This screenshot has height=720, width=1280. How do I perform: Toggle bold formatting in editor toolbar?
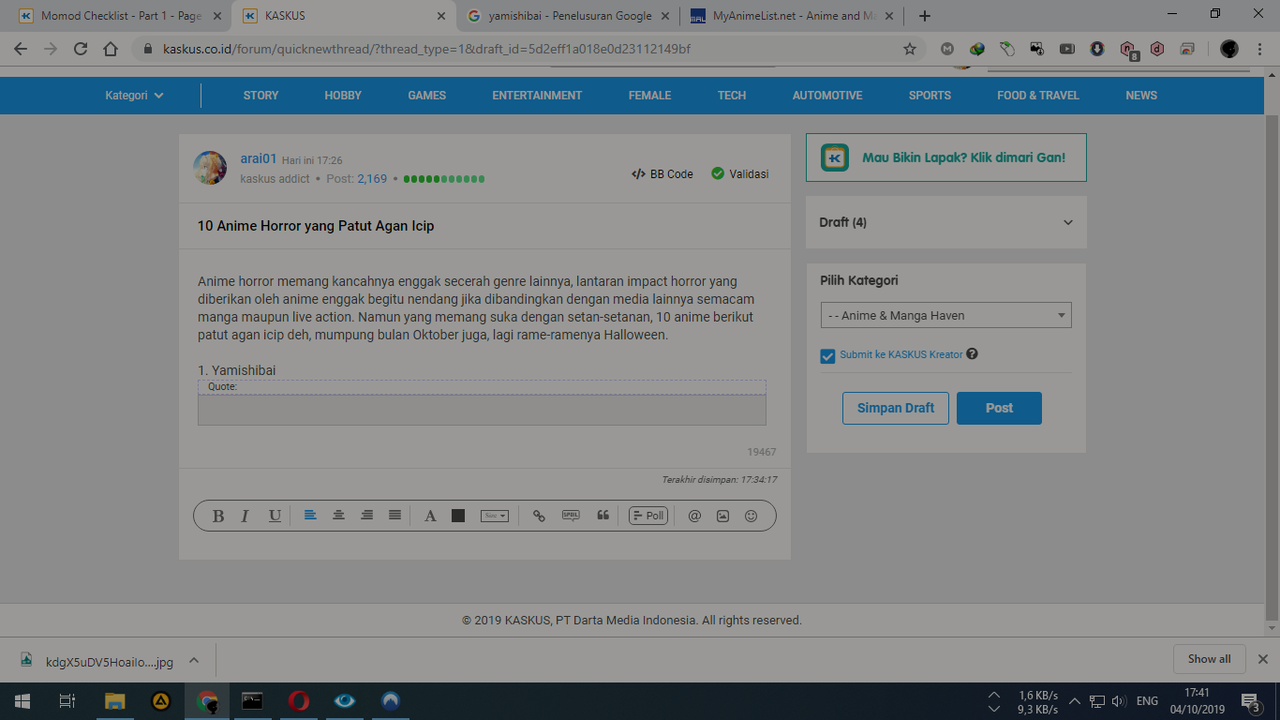coord(218,516)
